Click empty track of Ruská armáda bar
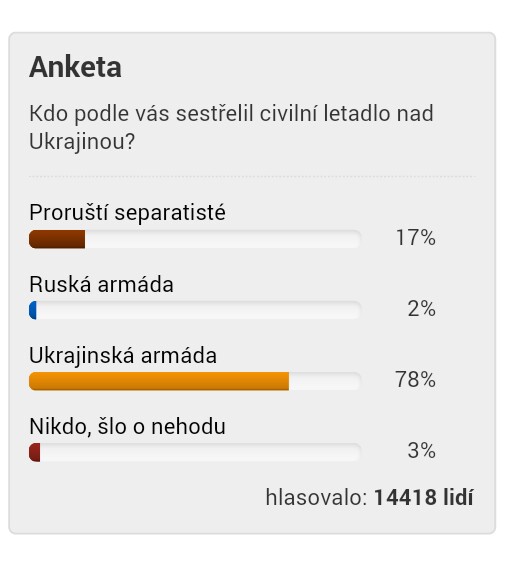 [199, 310]
